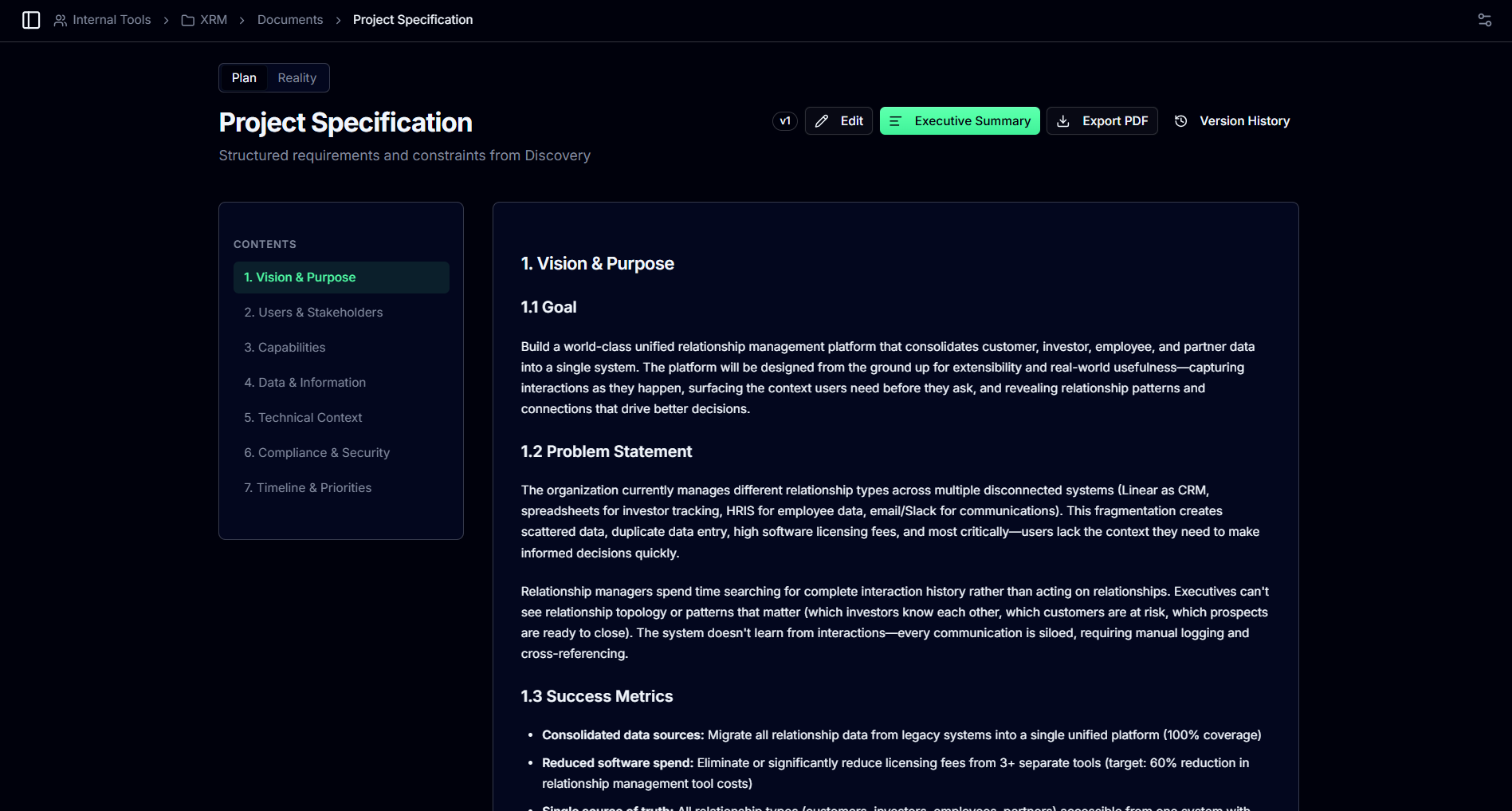Click the clock icon beside Version History
Image resolution: width=1512 pixels, height=811 pixels.
tap(1181, 121)
